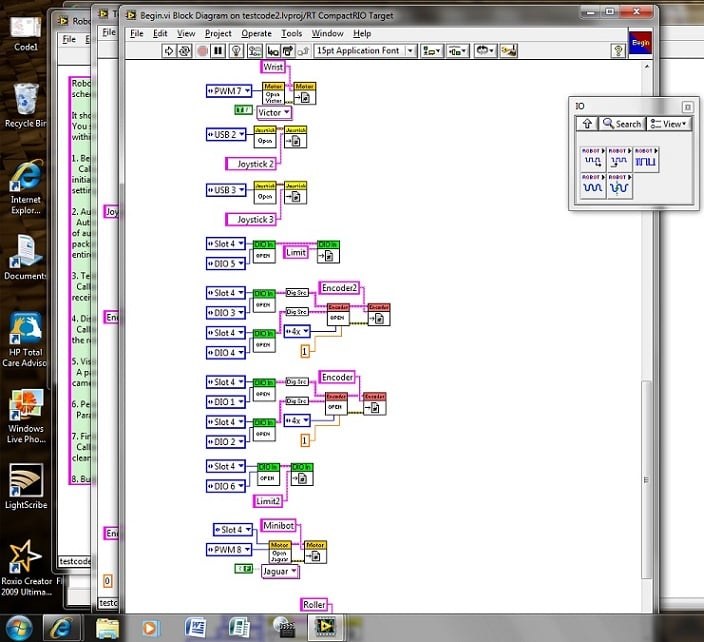Open the Distribute Objects pull-down

(458, 51)
